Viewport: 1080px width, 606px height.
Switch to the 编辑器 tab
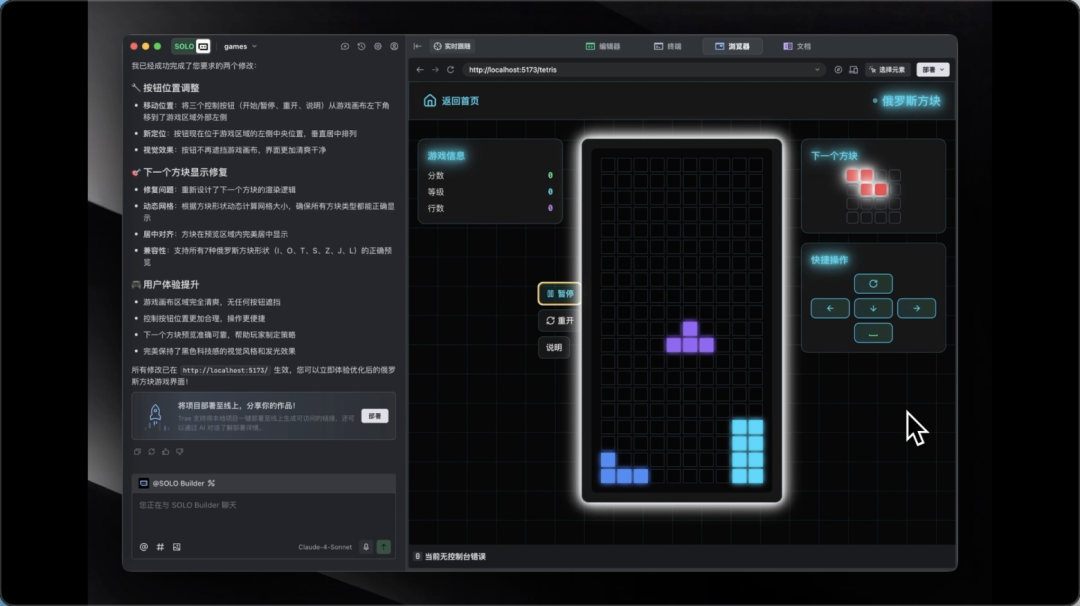pyautogui.click(x=603, y=46)
